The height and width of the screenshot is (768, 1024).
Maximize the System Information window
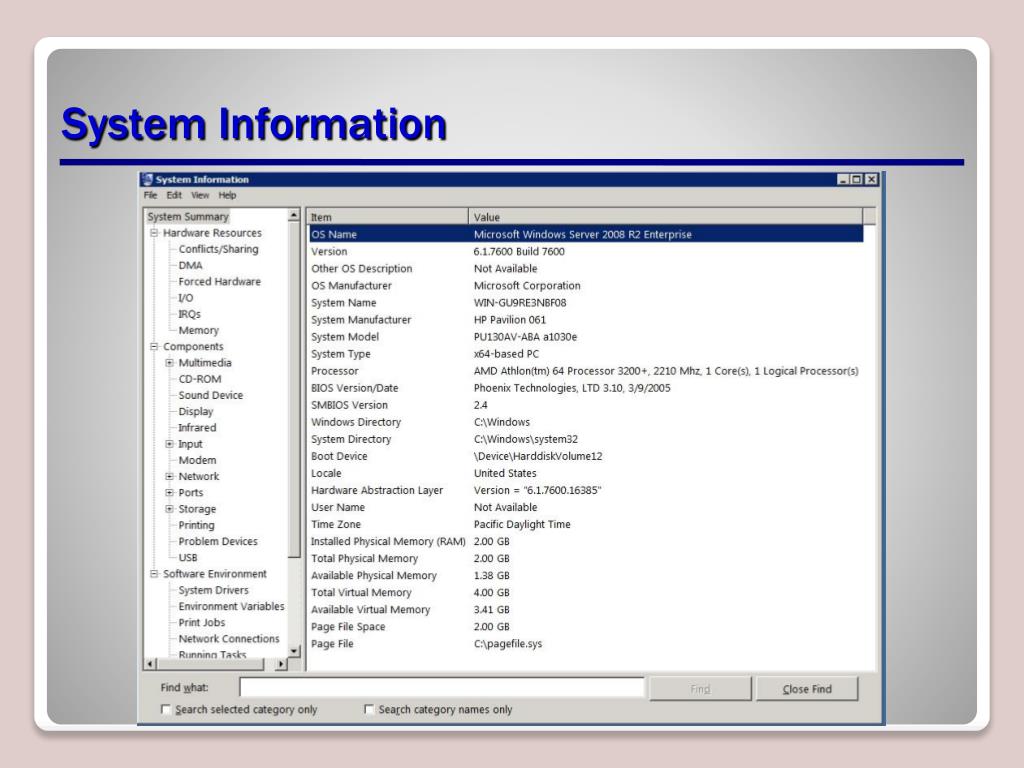(857, 180)
